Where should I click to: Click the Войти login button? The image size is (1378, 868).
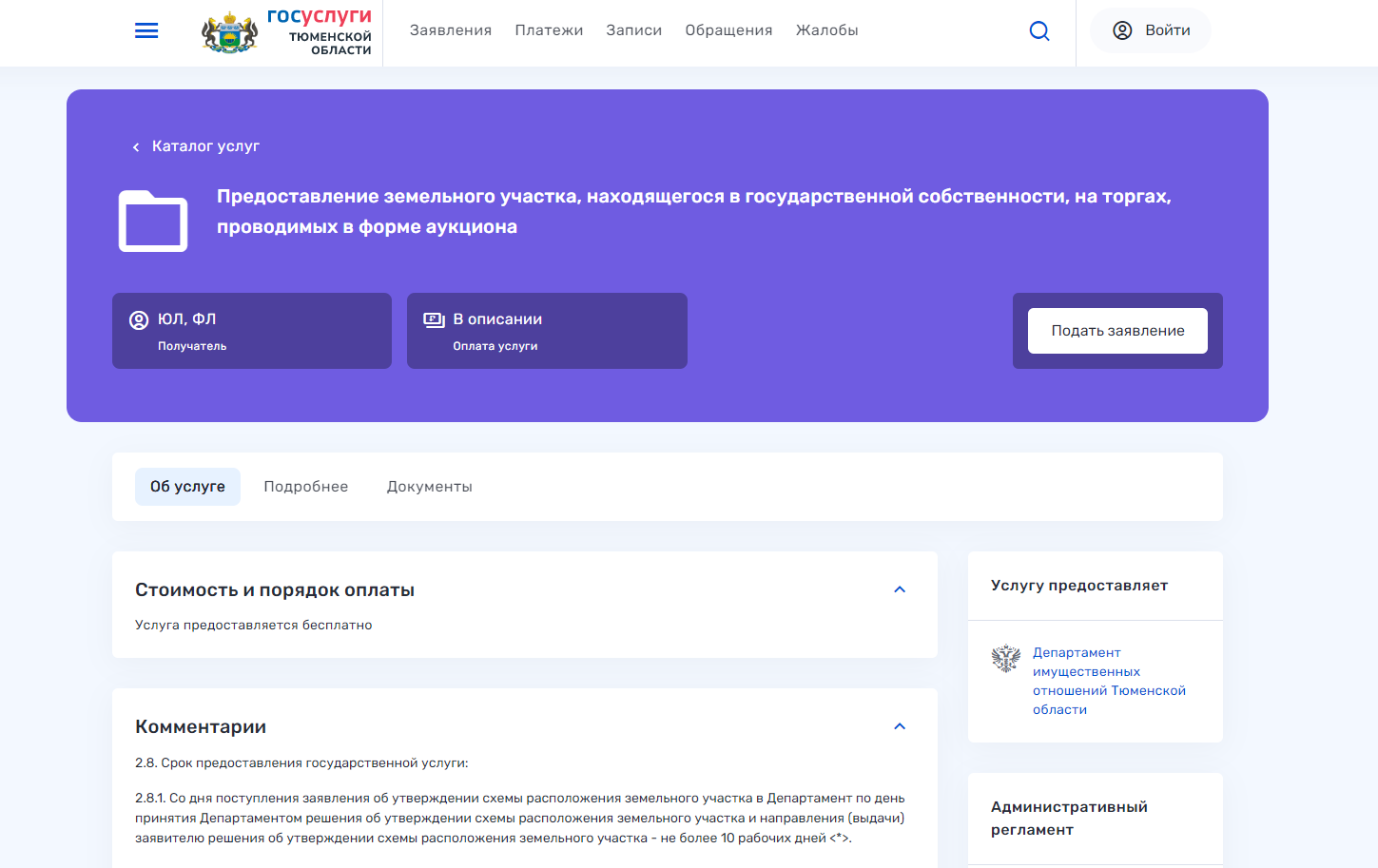[1151, 30]
